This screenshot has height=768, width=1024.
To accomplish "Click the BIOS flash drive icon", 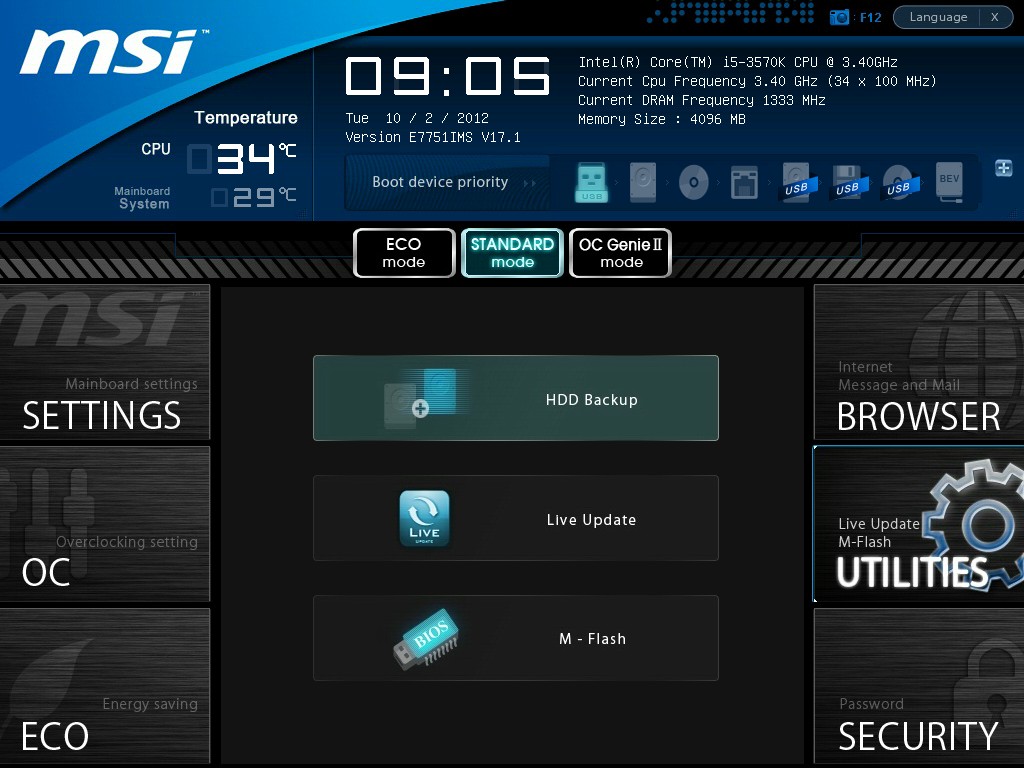I will 426,639.
